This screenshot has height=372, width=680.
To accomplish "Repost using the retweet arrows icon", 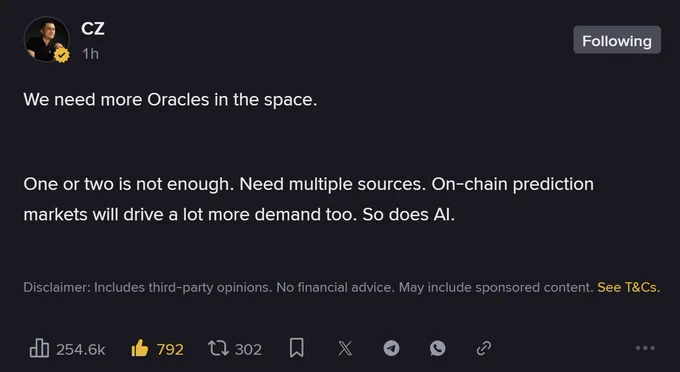I will [x=218, y=348].
